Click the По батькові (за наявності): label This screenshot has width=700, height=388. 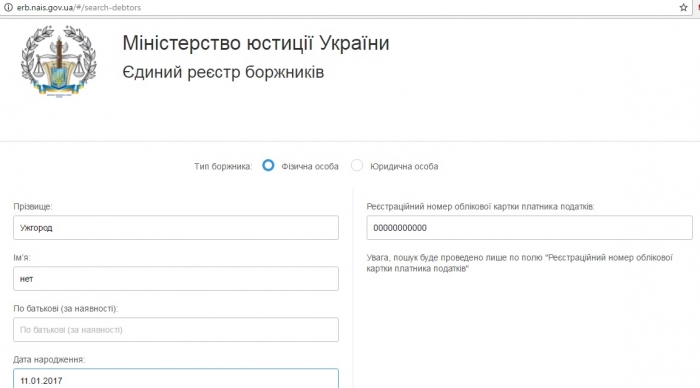(66, 309)
